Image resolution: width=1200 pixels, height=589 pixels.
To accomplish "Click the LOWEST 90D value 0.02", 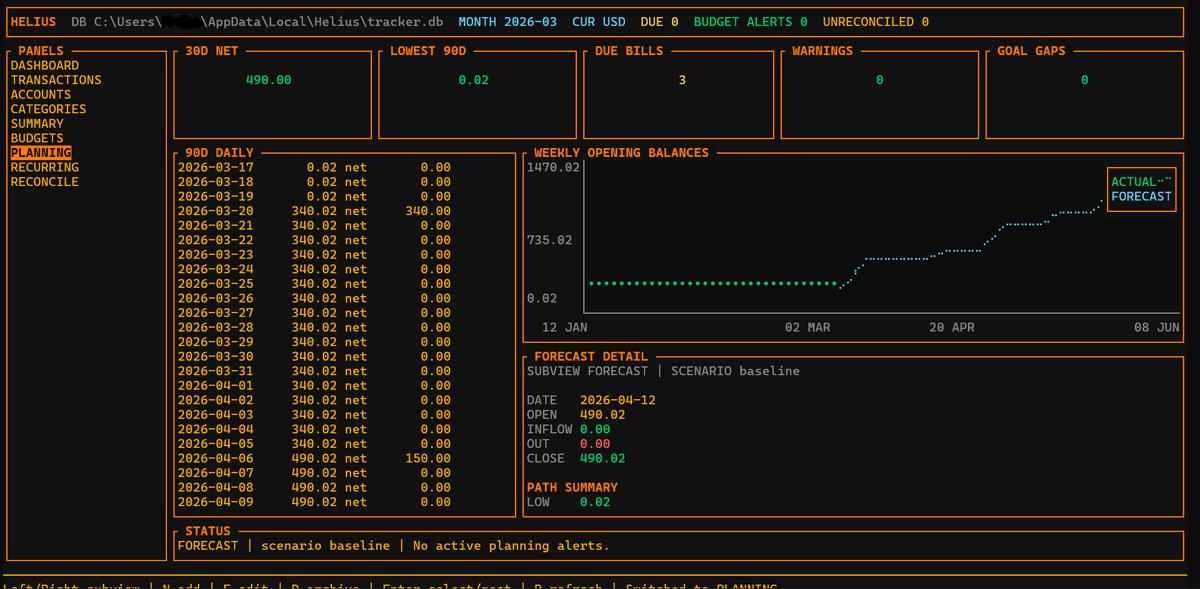I will [474, 80].
